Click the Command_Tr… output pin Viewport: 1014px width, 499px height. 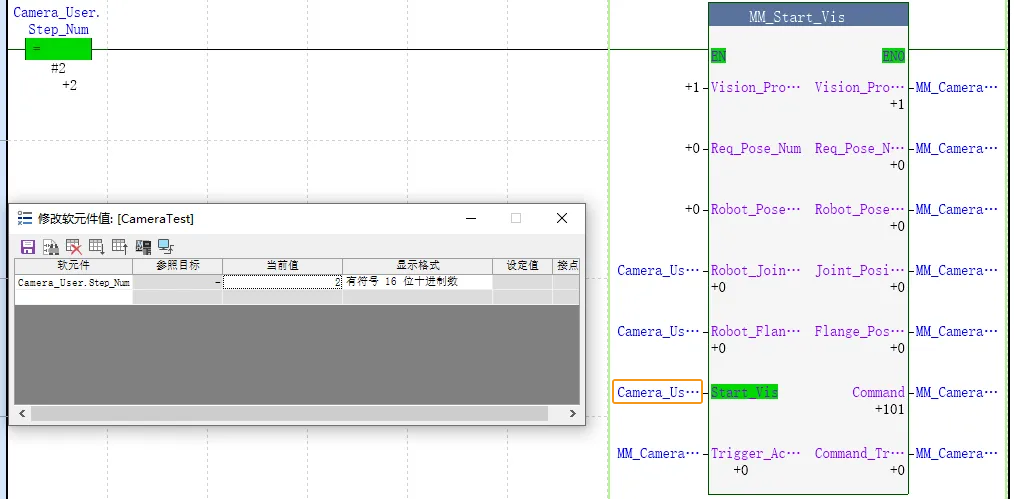(859, 453)
